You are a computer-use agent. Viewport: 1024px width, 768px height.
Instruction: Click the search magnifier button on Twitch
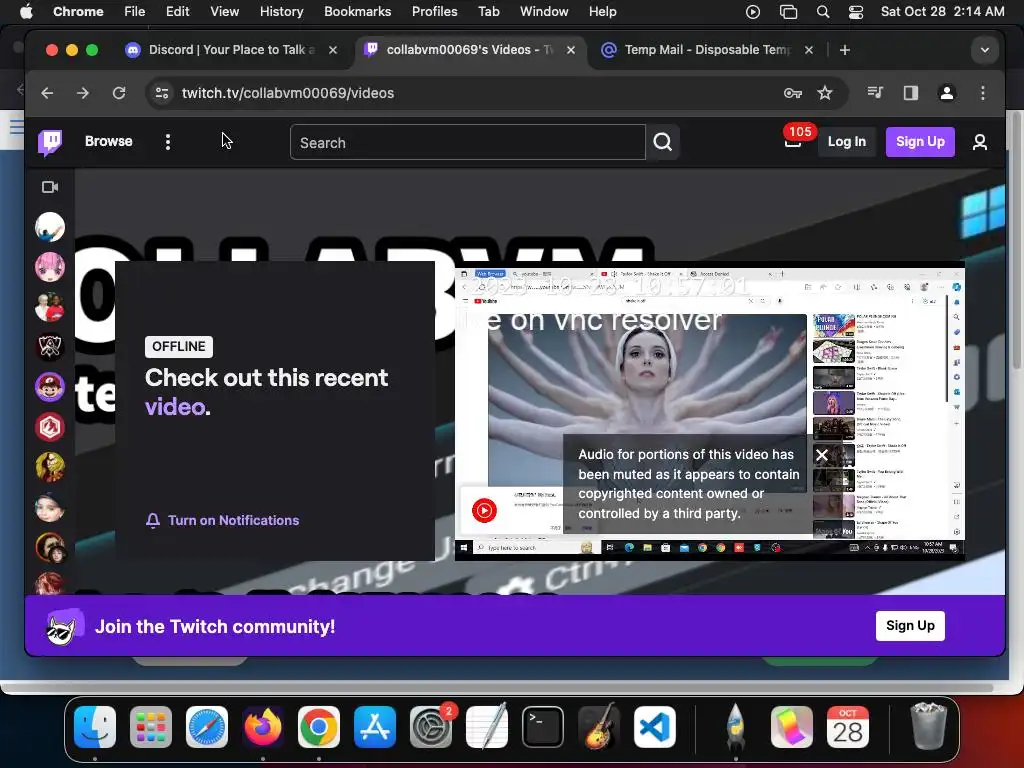[663, 142]
